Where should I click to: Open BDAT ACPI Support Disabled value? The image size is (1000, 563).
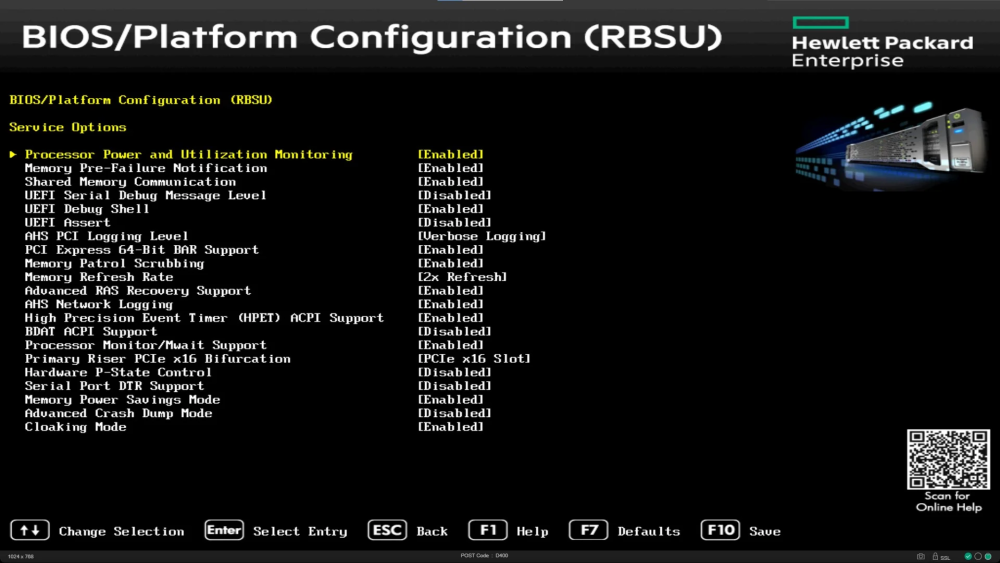click(x=455, y=332)
